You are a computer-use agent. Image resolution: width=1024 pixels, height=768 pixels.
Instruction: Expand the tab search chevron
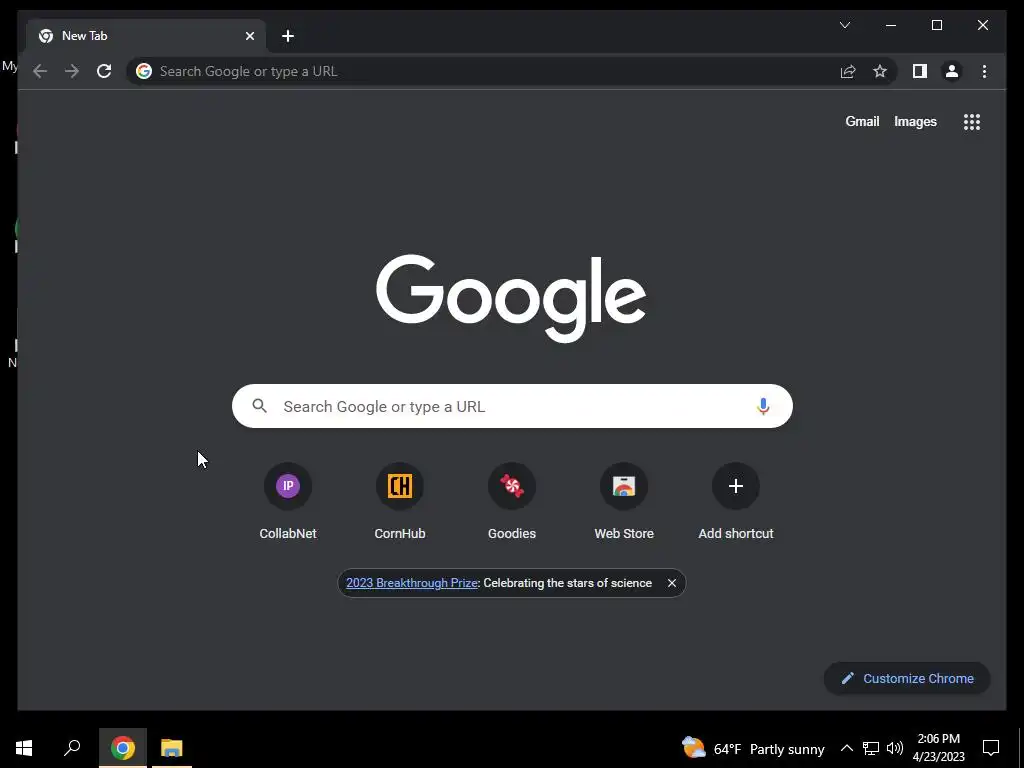point(844,25)
